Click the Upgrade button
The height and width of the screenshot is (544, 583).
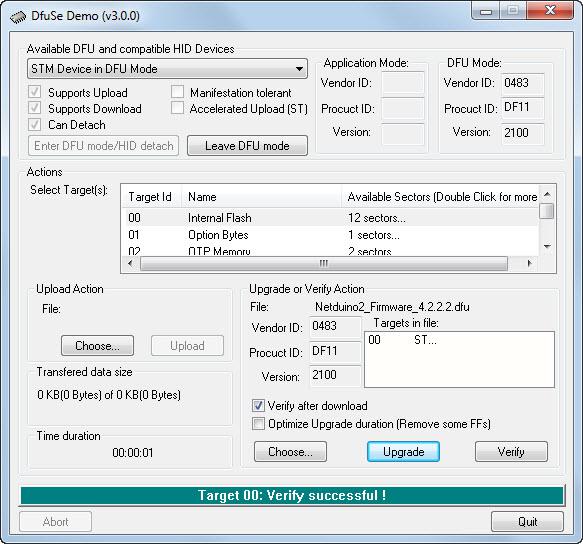(403, 452)
